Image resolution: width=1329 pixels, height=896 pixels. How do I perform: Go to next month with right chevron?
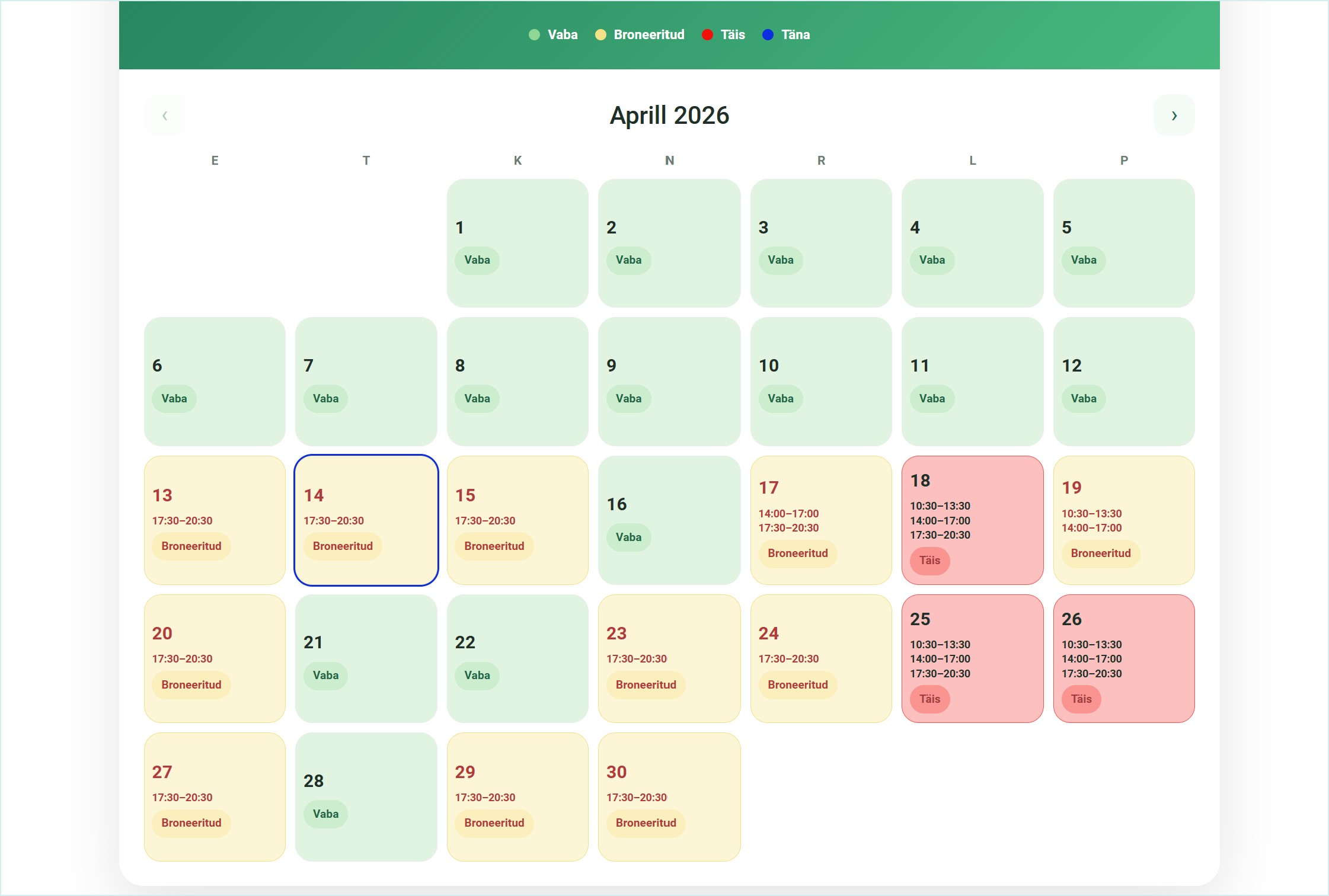click(x=1173, y=116)
